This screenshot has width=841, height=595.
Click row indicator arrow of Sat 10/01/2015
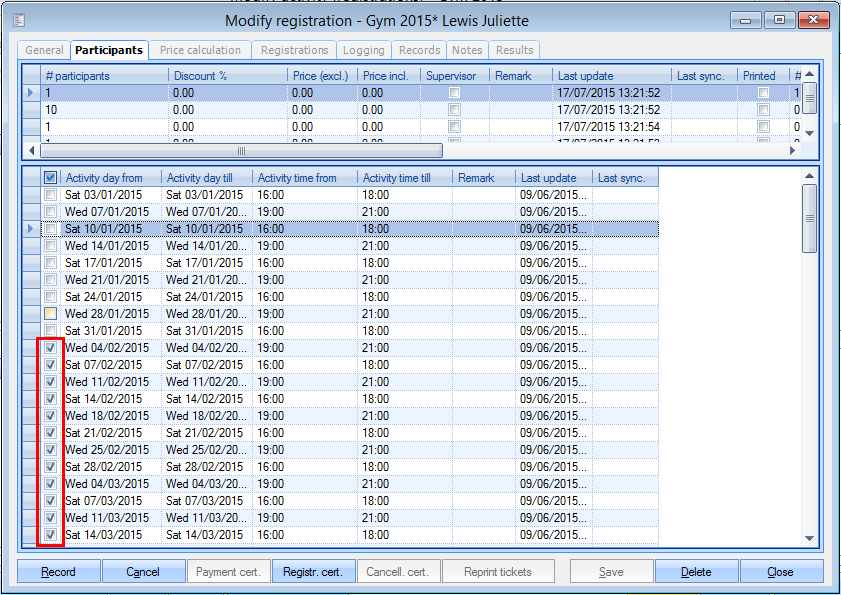tap(30, 229)
